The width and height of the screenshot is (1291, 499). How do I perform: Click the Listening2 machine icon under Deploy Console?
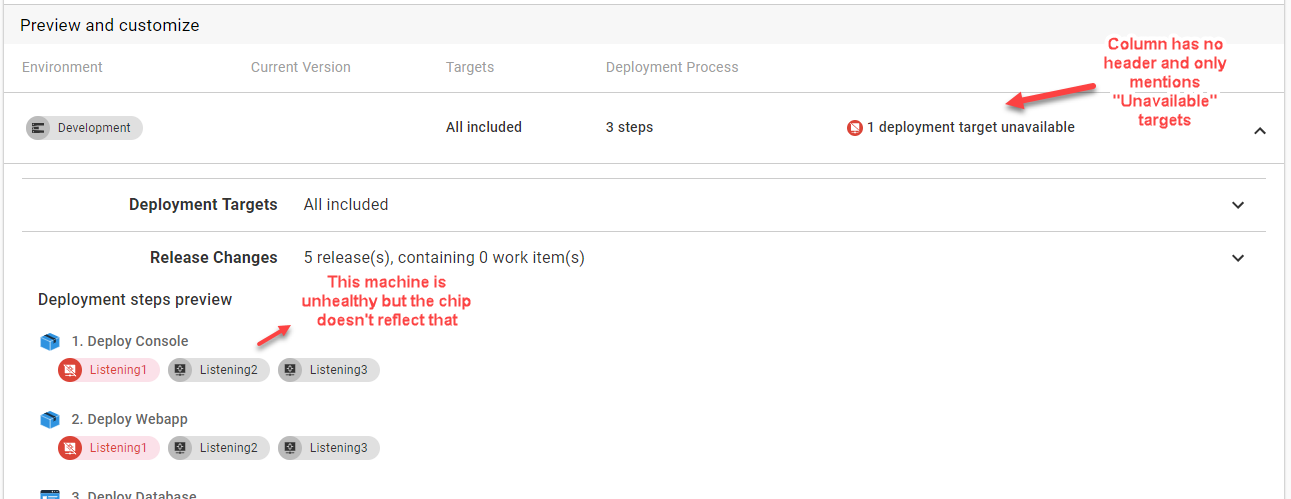[x=180, y=370]
